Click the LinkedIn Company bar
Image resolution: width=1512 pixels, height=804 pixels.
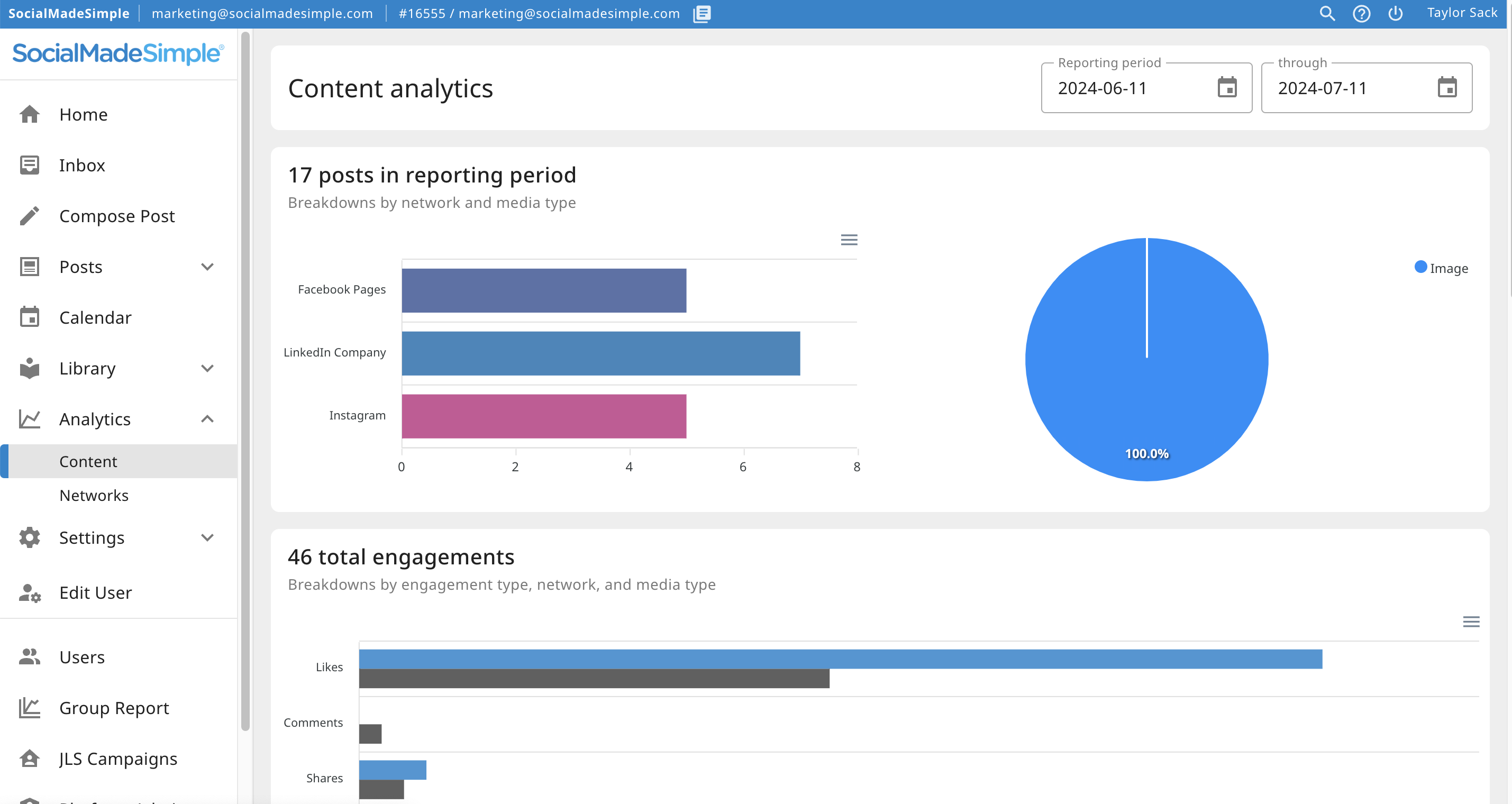pos(600,353)
